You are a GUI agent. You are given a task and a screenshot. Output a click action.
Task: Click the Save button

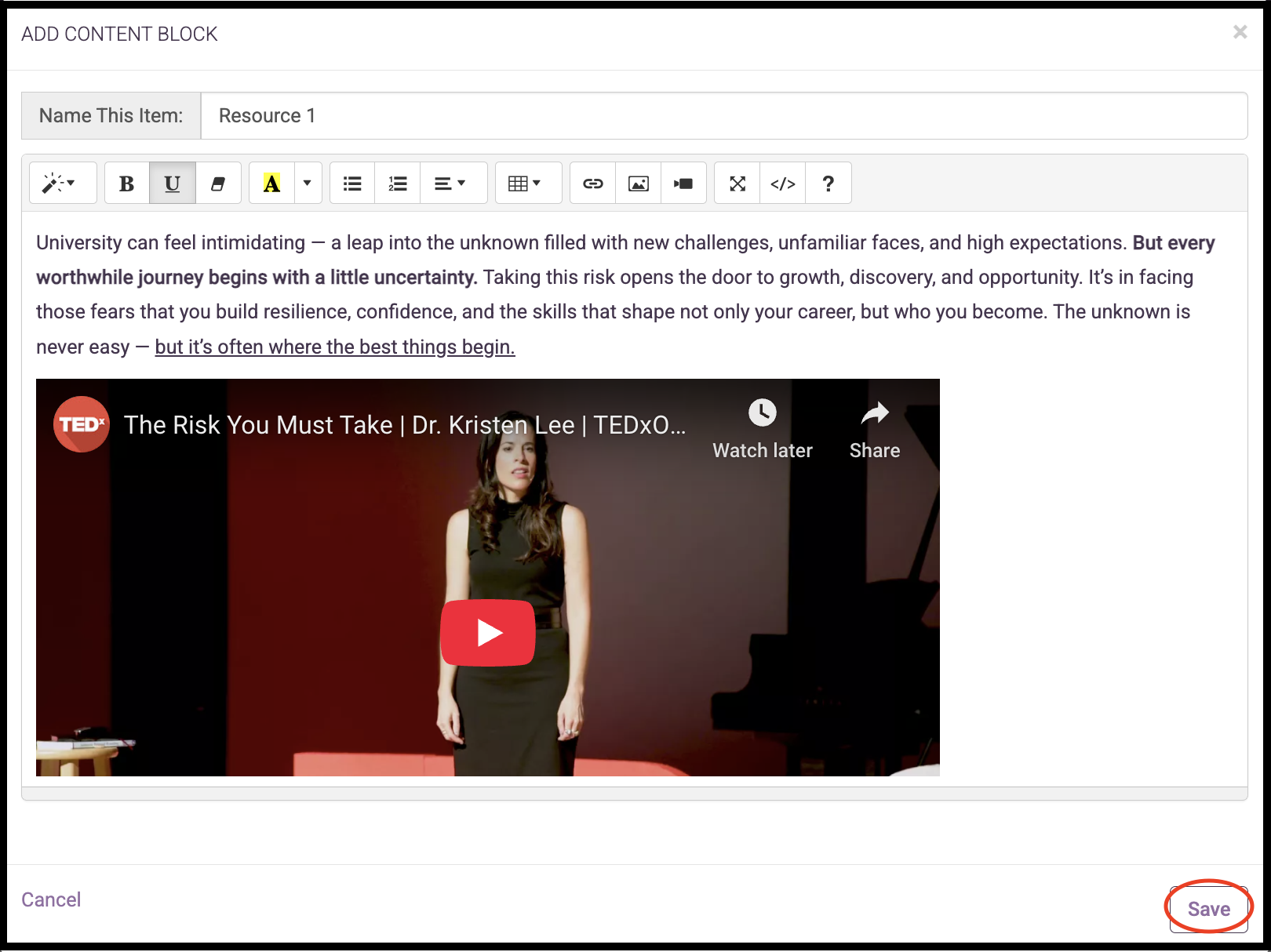1209,909
